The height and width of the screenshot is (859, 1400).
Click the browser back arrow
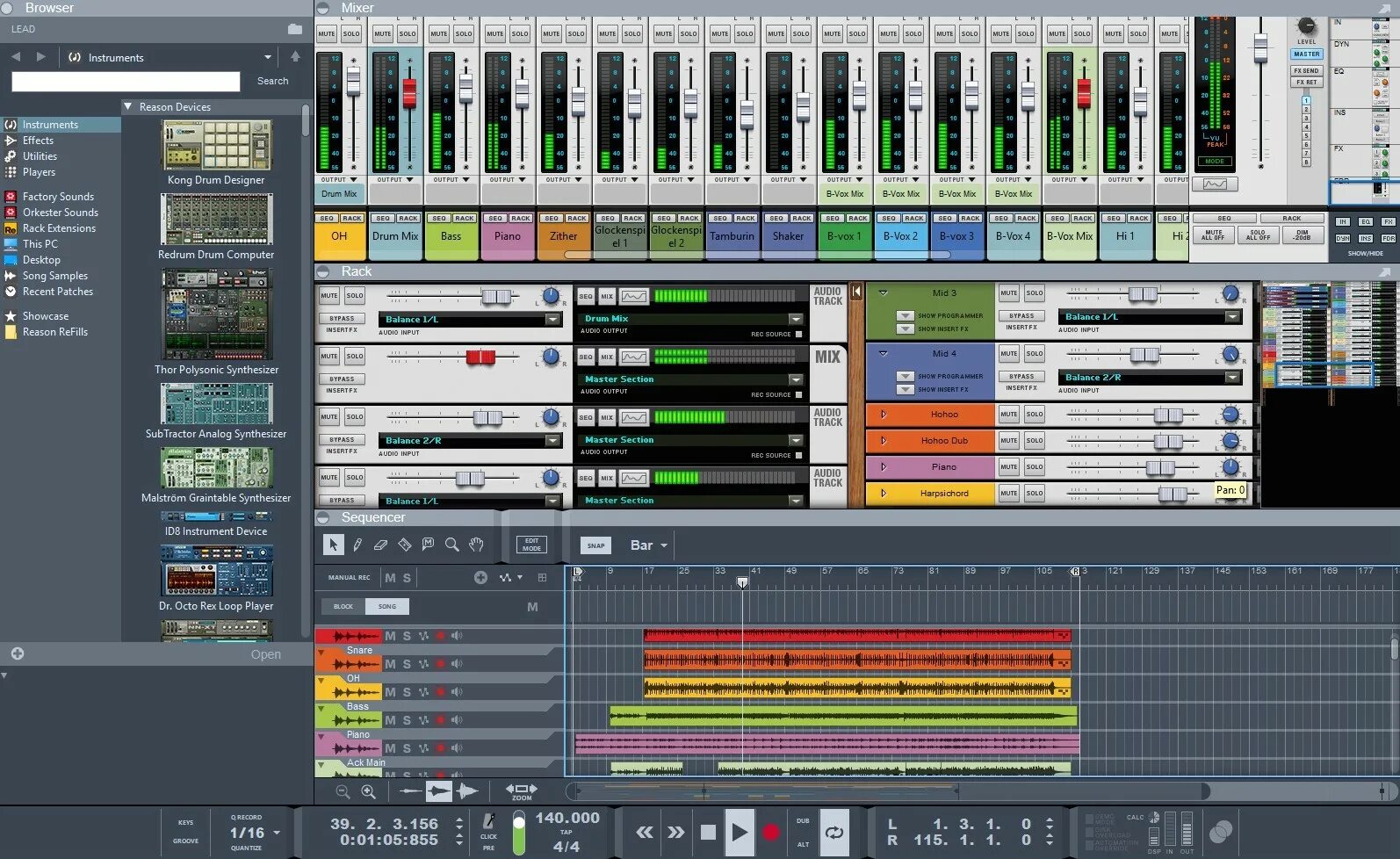click(x=16, y=57)
